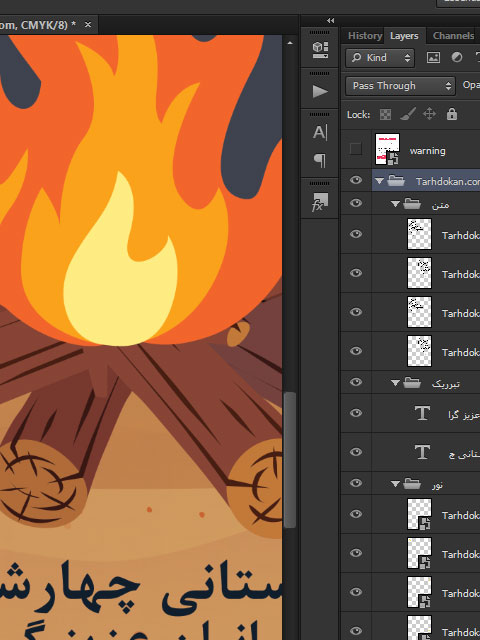This screenshot has height=640, width=480.
Task: Click the تبریک group folder icon
Action: coord(412,382)
